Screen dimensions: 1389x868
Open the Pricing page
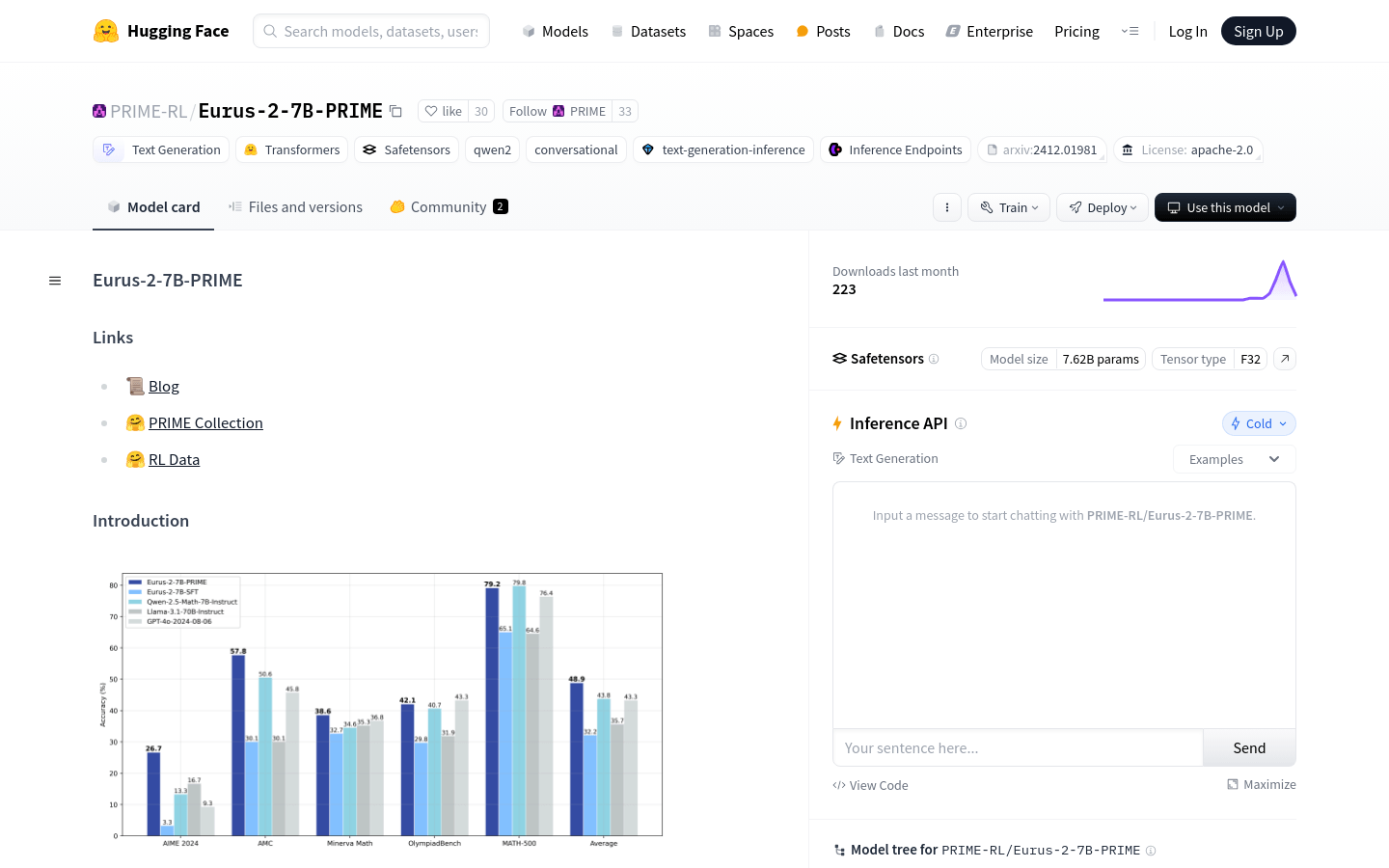[x=1076, y=31]
